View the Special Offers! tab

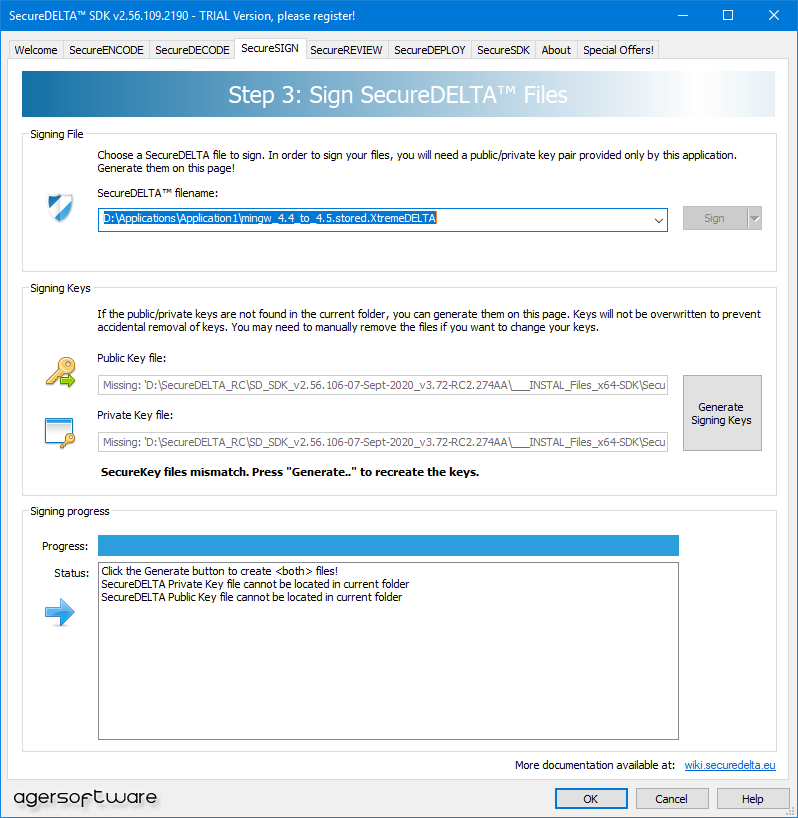coord(618,50)
